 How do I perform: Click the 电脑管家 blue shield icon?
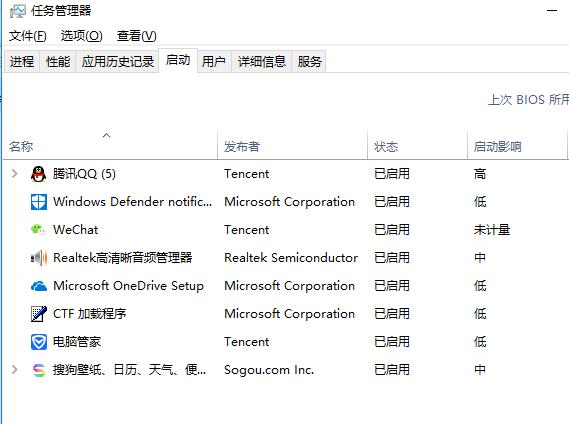click(38, 342)
